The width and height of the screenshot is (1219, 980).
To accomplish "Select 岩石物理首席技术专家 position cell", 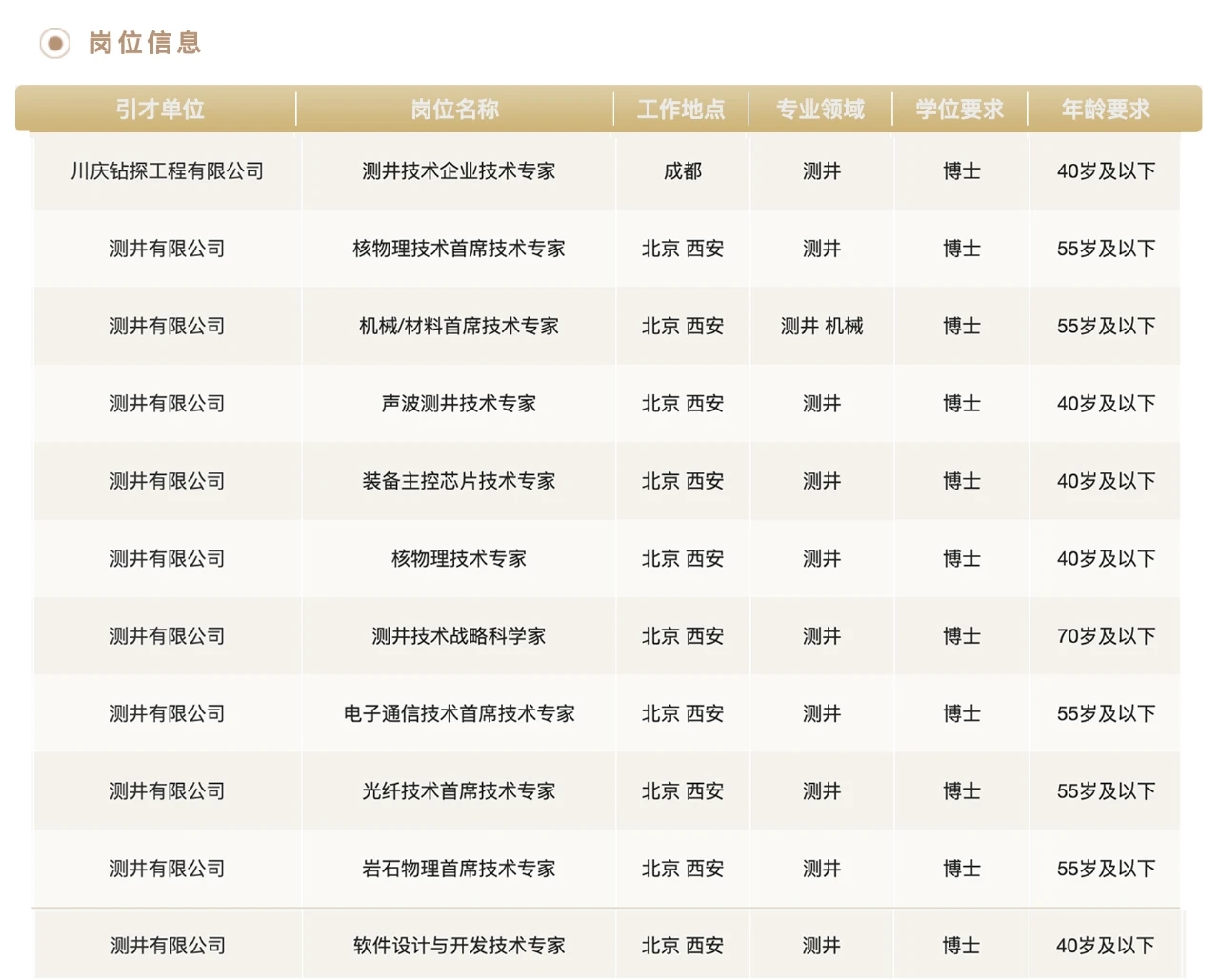I will point(459,869).
